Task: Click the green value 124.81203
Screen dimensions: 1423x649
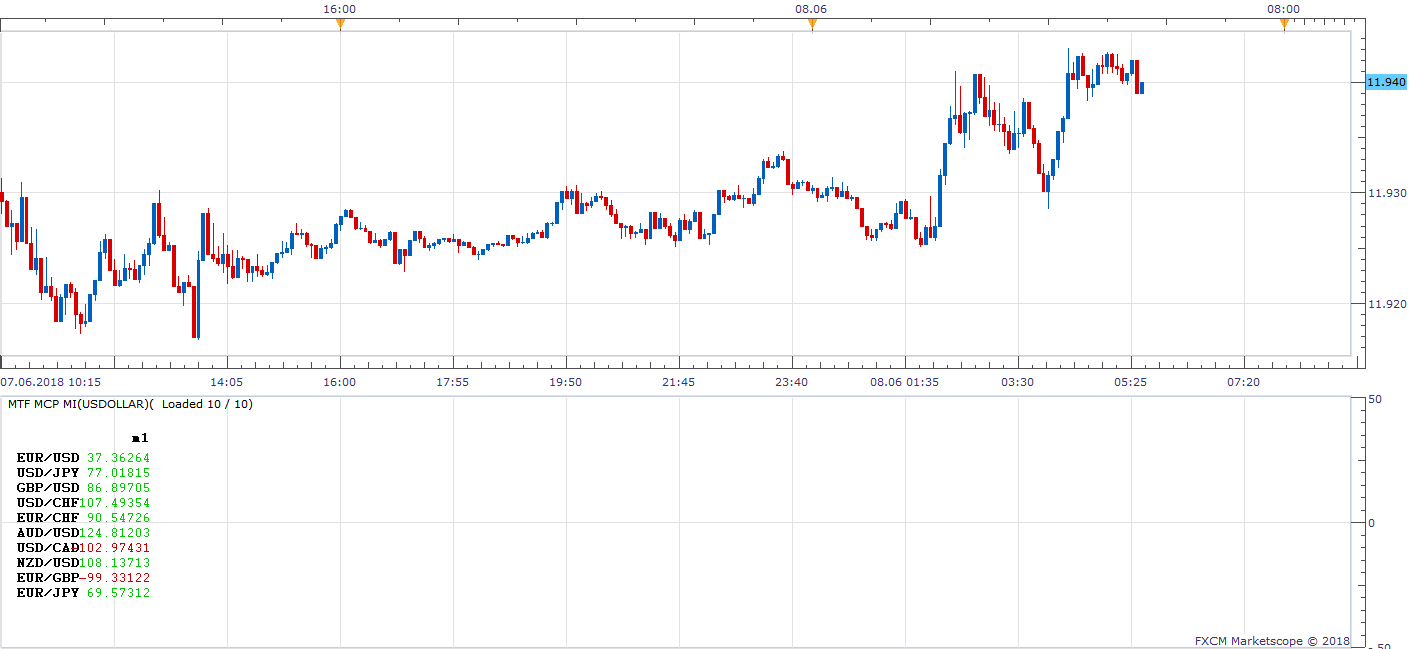Action: click(x=115, y=533)
